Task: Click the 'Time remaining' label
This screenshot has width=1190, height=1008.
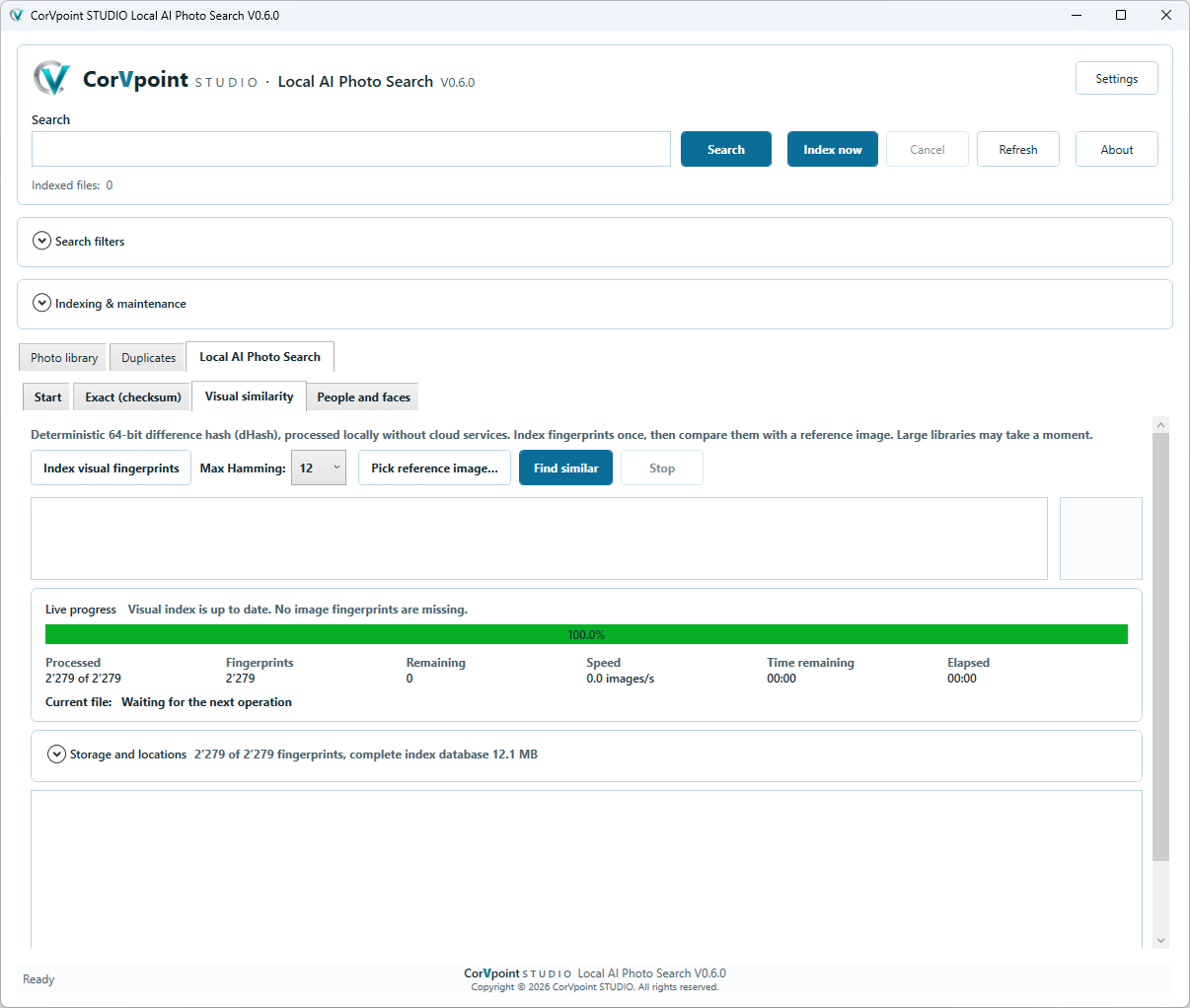Action: [810, 662]
